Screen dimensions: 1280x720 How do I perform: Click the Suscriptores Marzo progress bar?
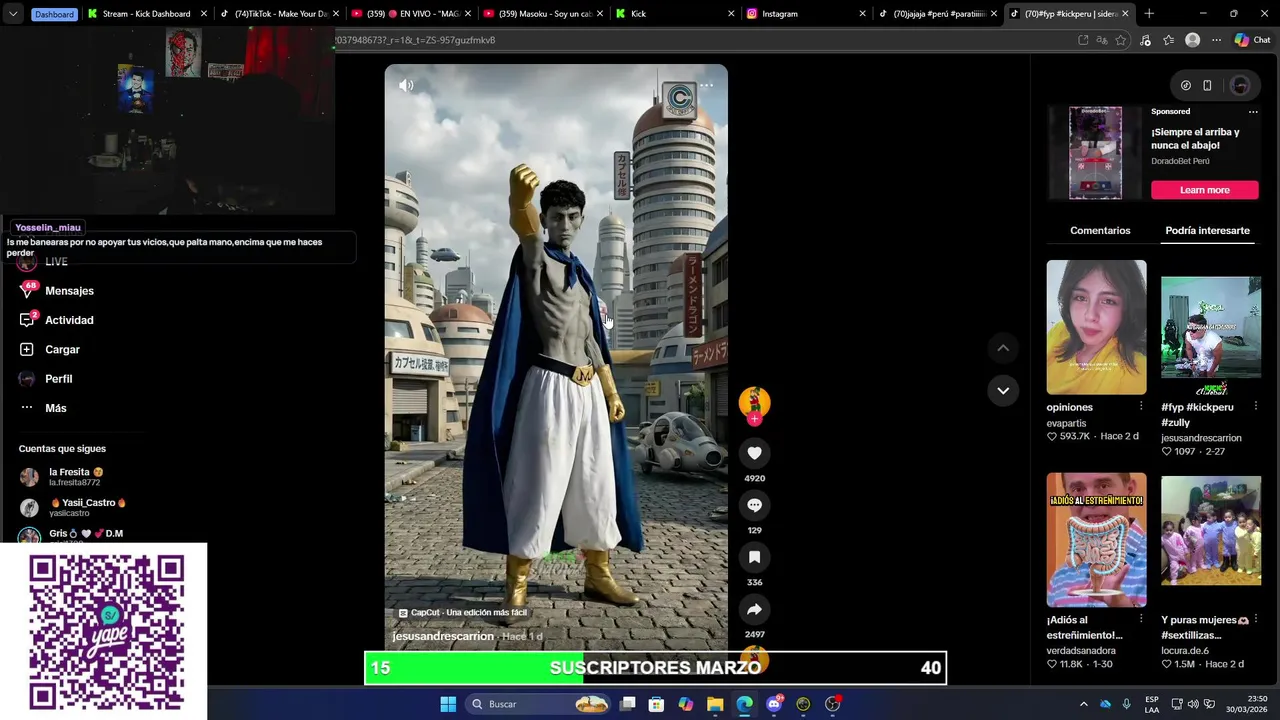[655, 668]
